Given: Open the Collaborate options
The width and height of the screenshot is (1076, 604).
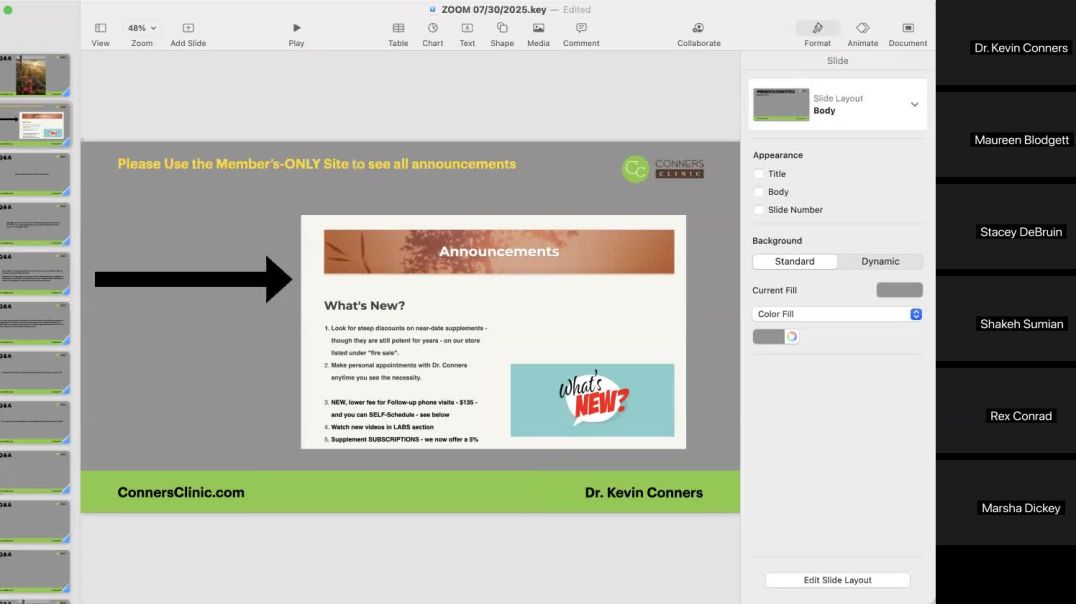Looking at the screenshot, I should coord(699,34).
